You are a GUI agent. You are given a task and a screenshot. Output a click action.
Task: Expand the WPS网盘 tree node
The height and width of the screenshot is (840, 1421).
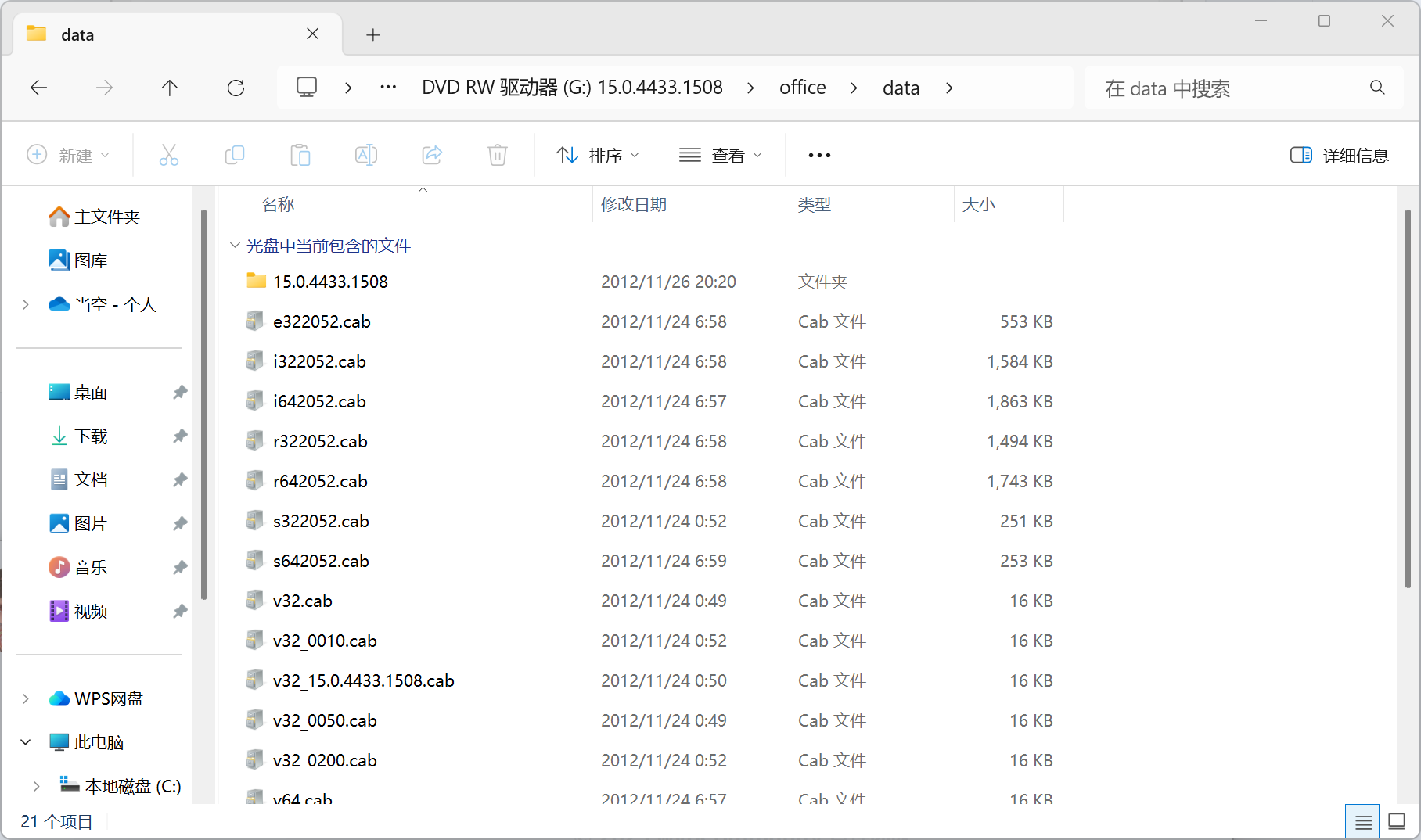(x=26, y=698)
